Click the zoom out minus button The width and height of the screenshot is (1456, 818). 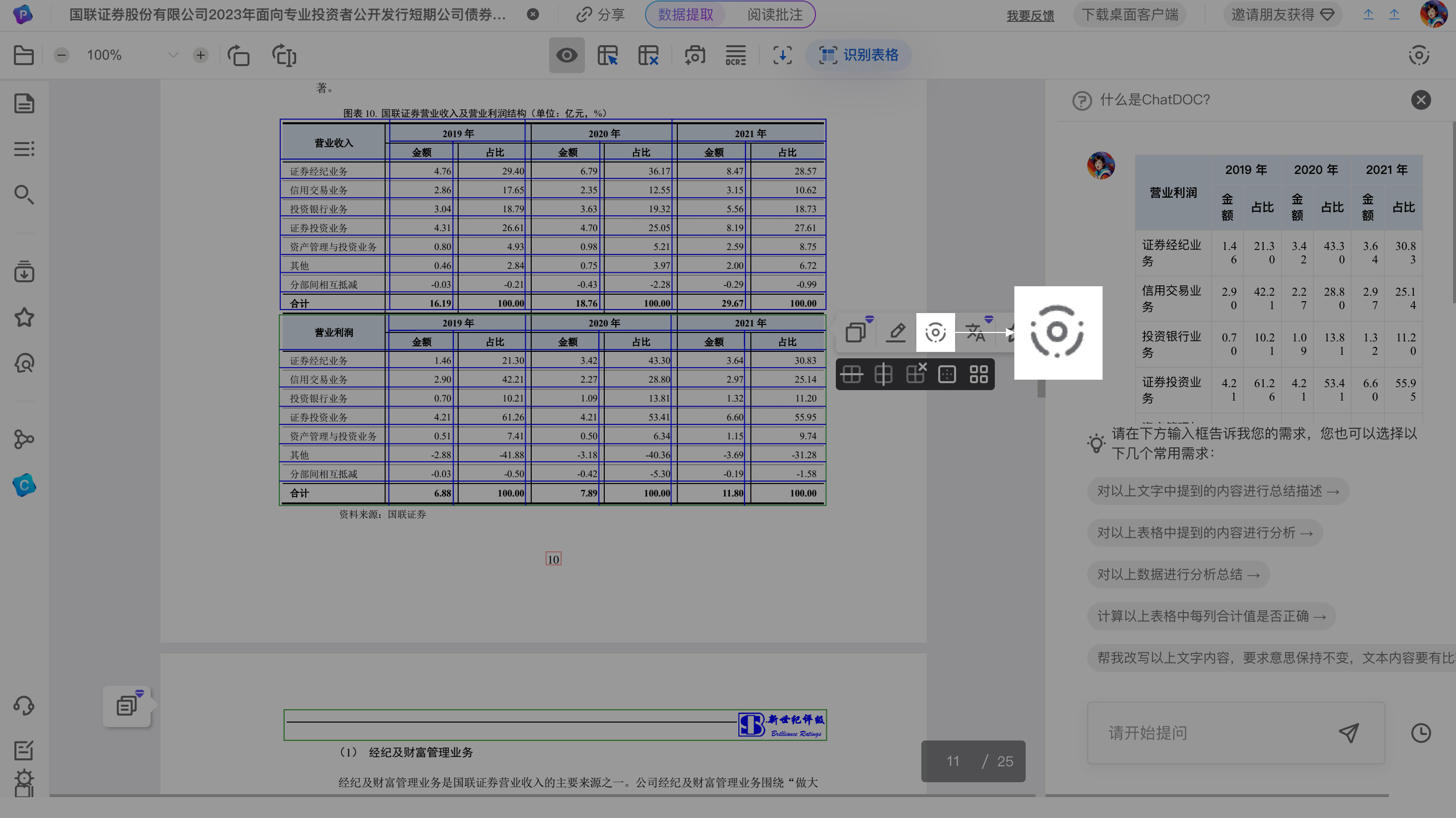62,55
